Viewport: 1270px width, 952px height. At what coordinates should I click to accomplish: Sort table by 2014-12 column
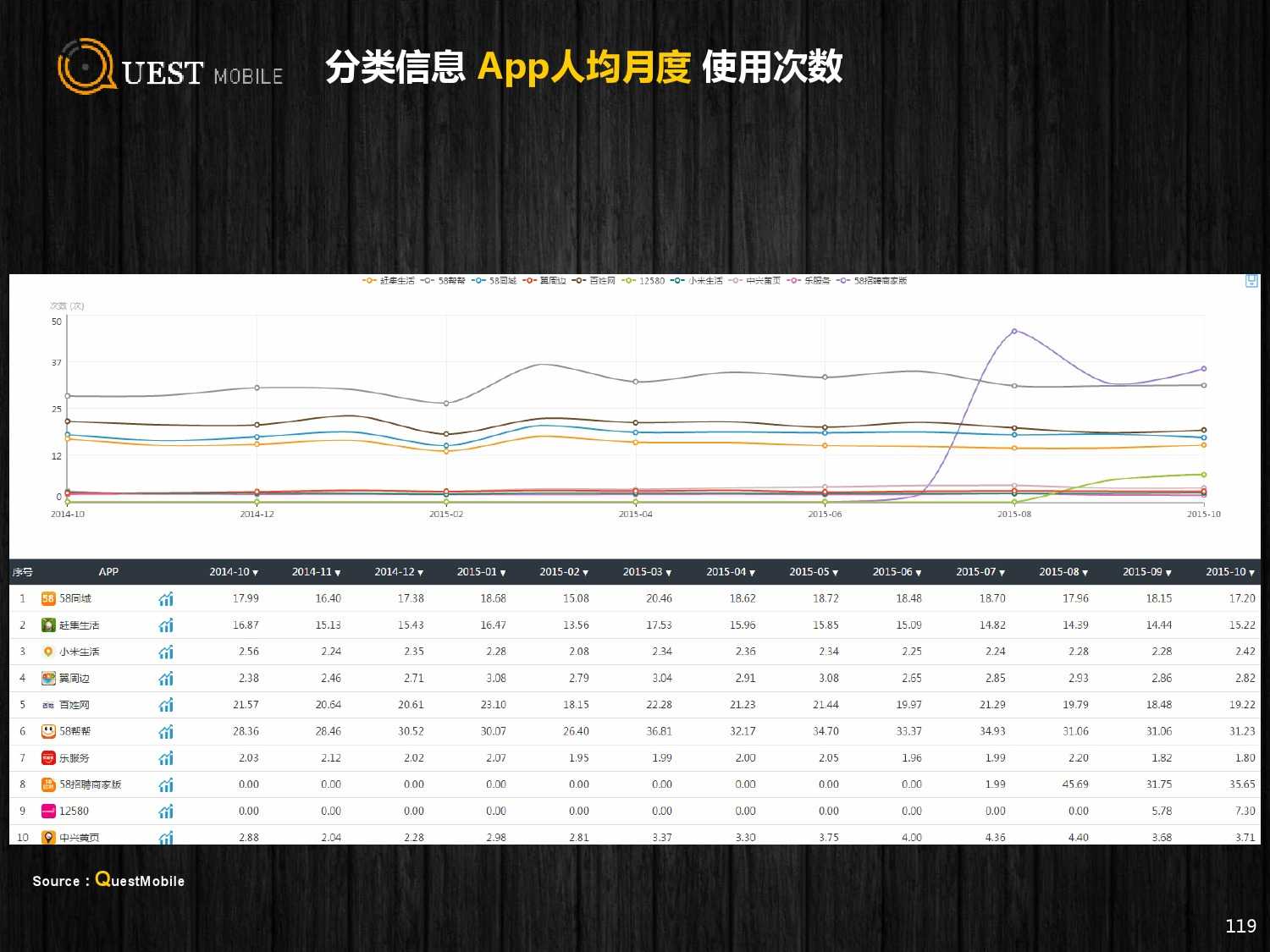coord(399,572)
